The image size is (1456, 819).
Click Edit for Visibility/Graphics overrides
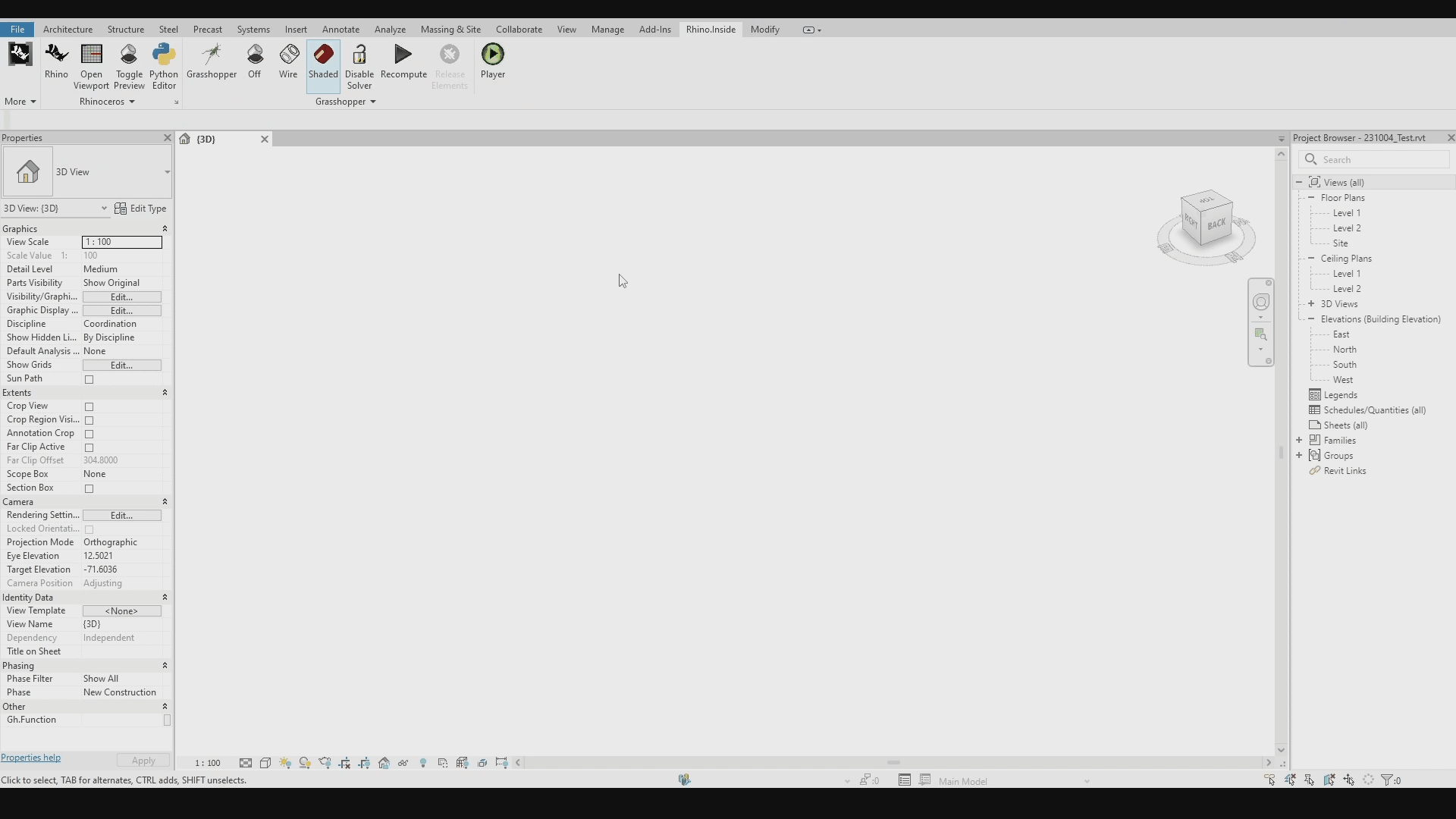(121, 297)
